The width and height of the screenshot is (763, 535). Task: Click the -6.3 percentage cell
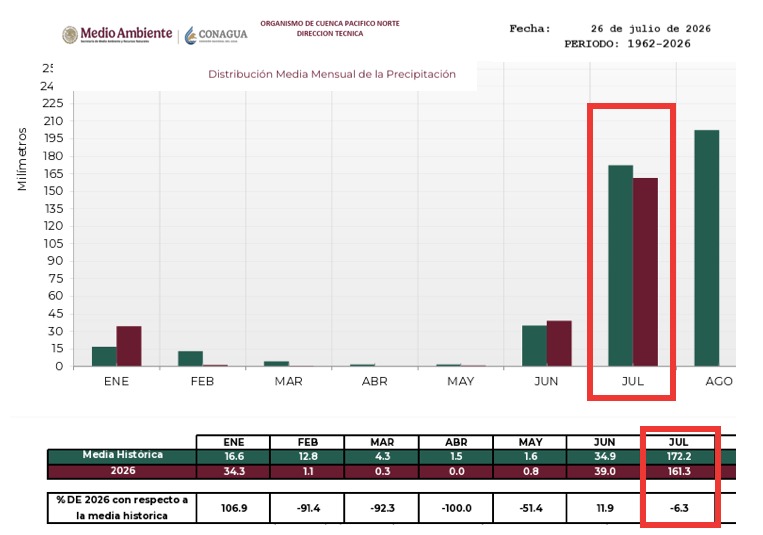point(679,508)
